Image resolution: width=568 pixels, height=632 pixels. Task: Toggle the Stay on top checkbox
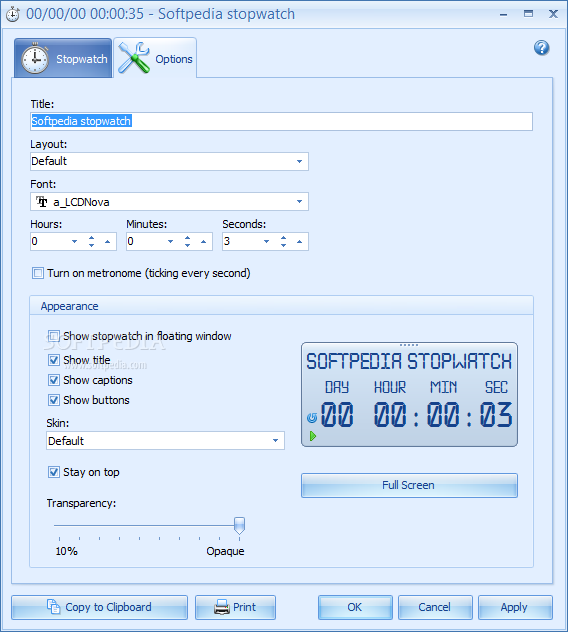tap(54, 472)
